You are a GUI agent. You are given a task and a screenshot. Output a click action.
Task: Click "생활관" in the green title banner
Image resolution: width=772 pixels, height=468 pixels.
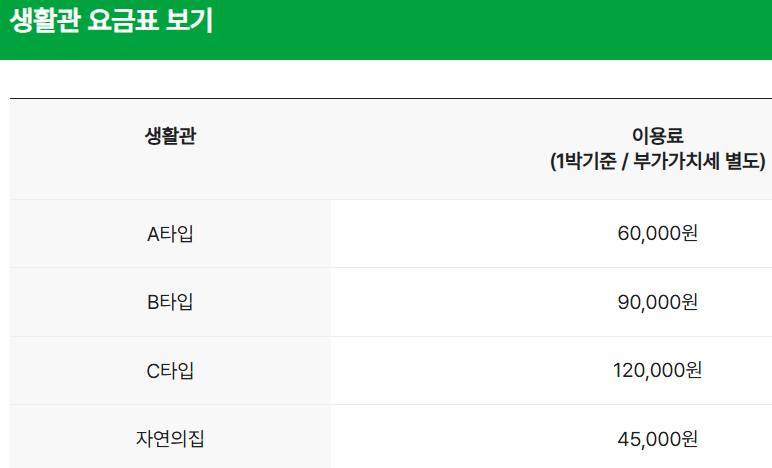(x=39, y=21)
